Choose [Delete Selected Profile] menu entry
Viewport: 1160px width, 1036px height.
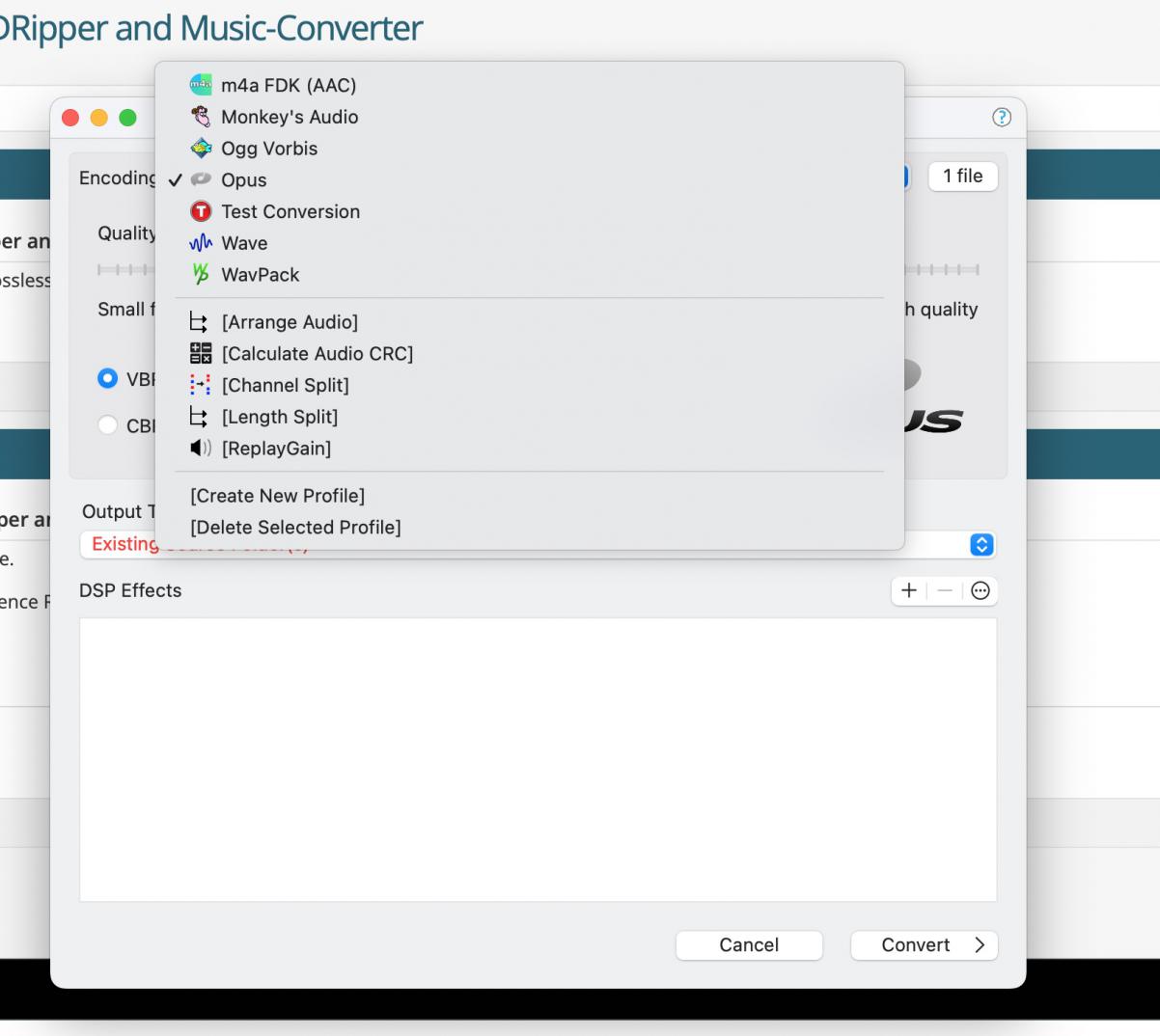[295, 528]
